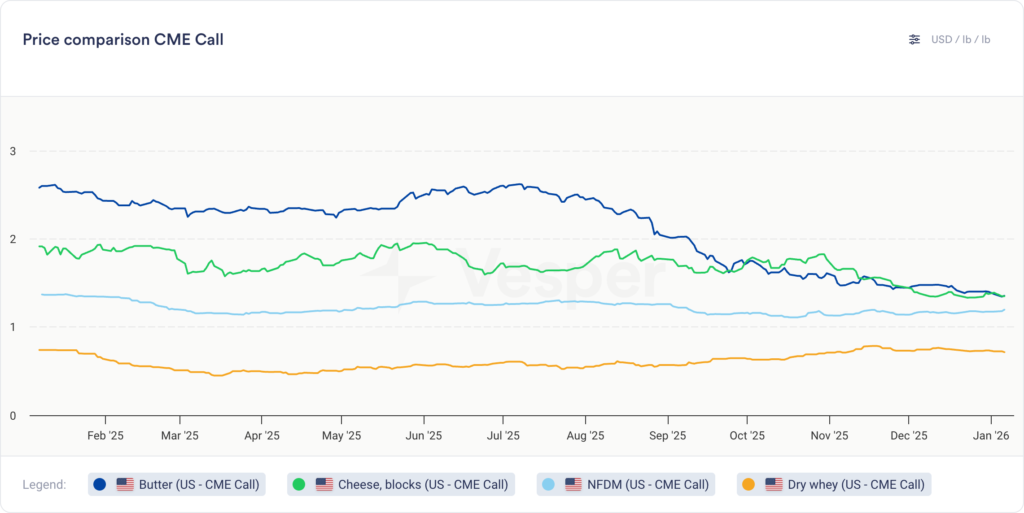1024x513 pixels.
Task: Toggle the Butter (US - CME Call) series
Action: pos(199,485)
